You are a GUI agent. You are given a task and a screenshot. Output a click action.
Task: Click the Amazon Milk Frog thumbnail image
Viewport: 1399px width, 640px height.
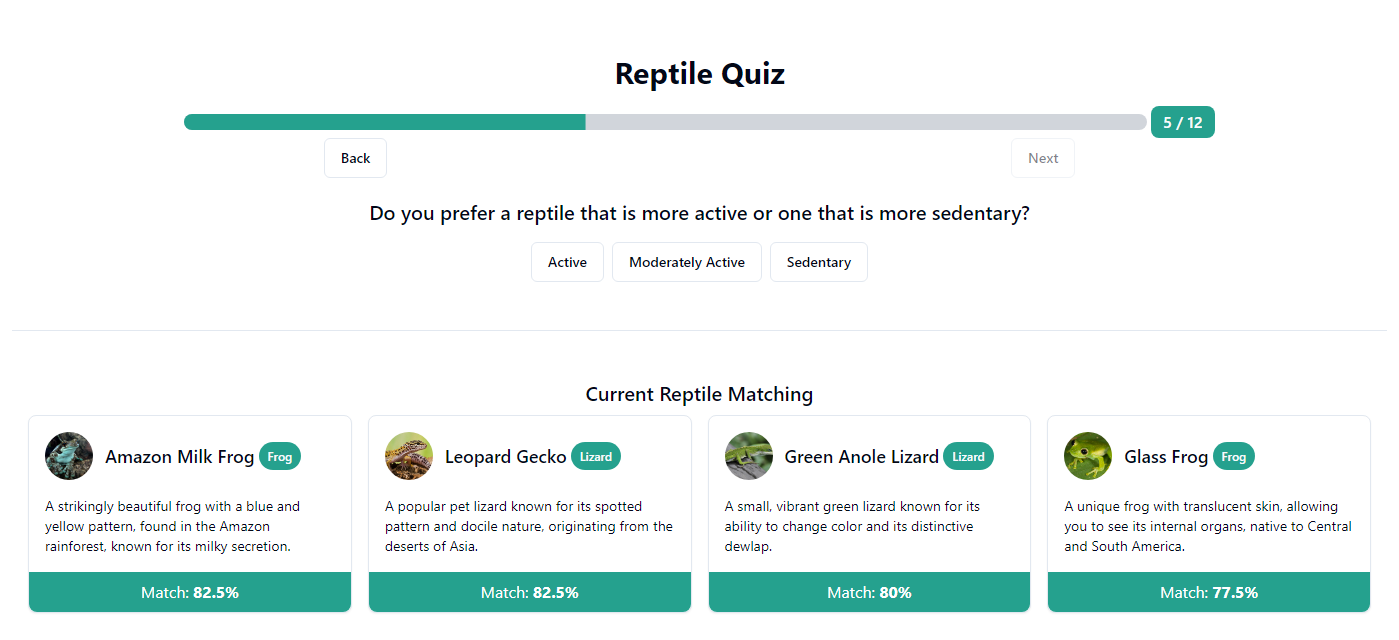tap(68, 455)
